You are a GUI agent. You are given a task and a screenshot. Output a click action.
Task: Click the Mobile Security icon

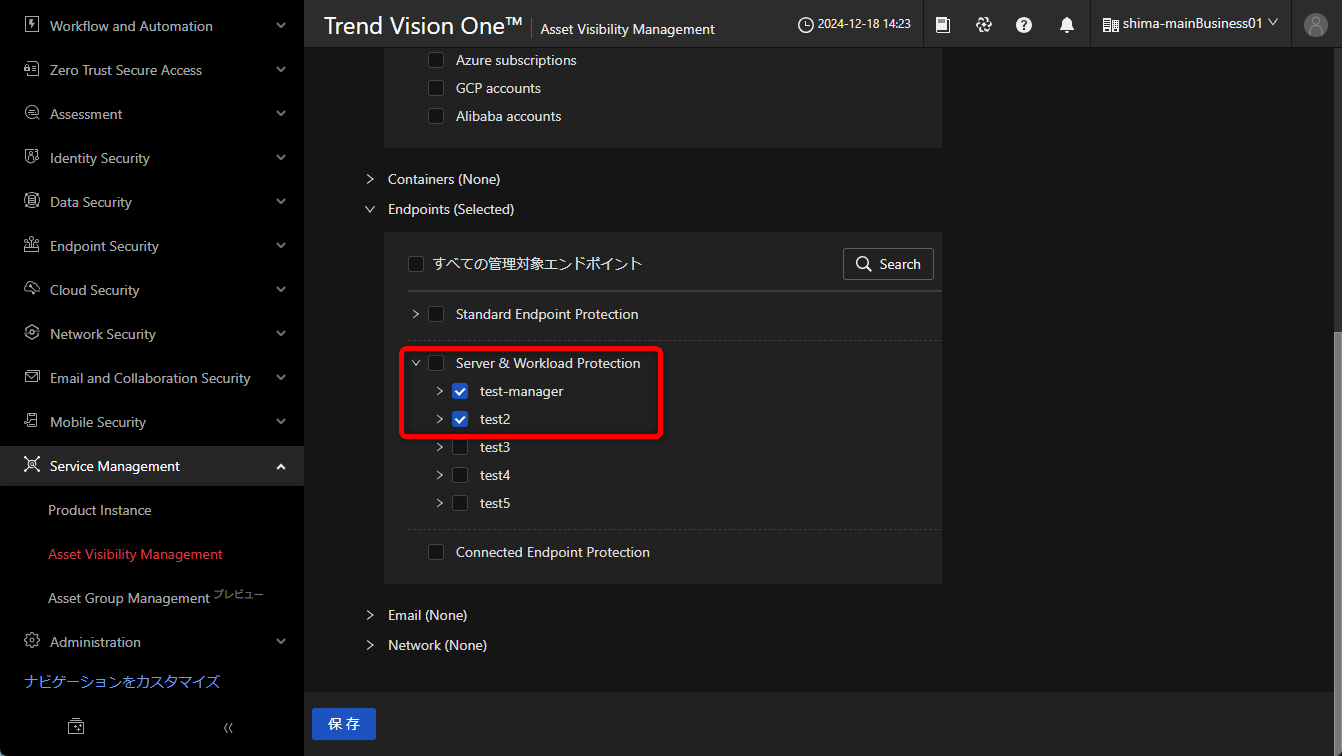(32, 422)
